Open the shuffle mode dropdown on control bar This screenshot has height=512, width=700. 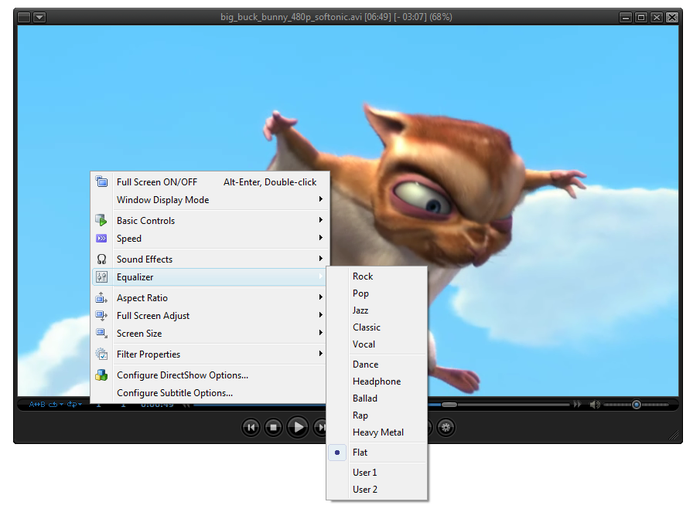coord(74,404)
